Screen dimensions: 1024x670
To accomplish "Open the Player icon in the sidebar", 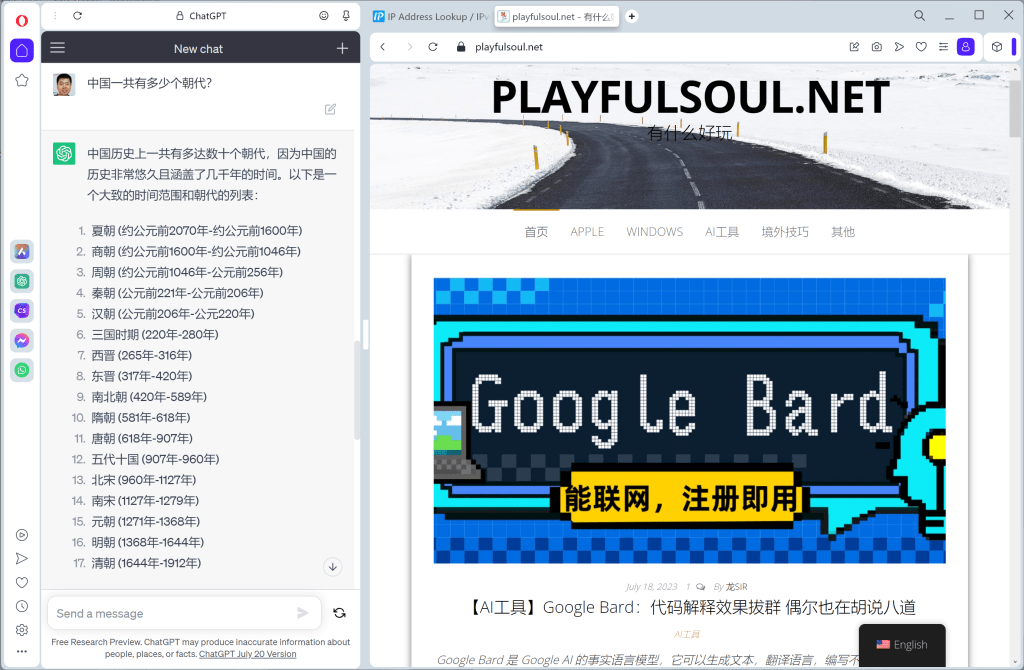I will tap(22, 535).
